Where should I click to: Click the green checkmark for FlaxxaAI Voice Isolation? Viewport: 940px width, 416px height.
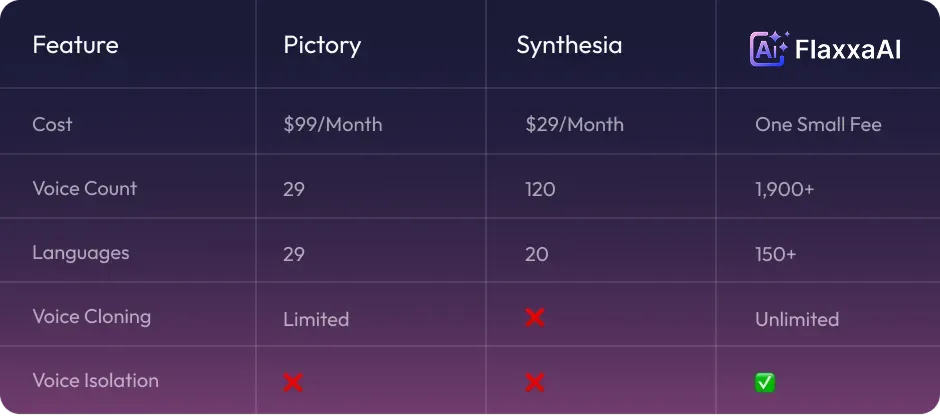click(765, 382)
